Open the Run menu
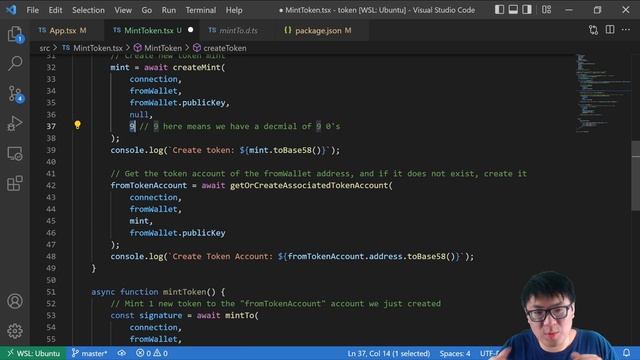640x360 pixels. (169, 10)
